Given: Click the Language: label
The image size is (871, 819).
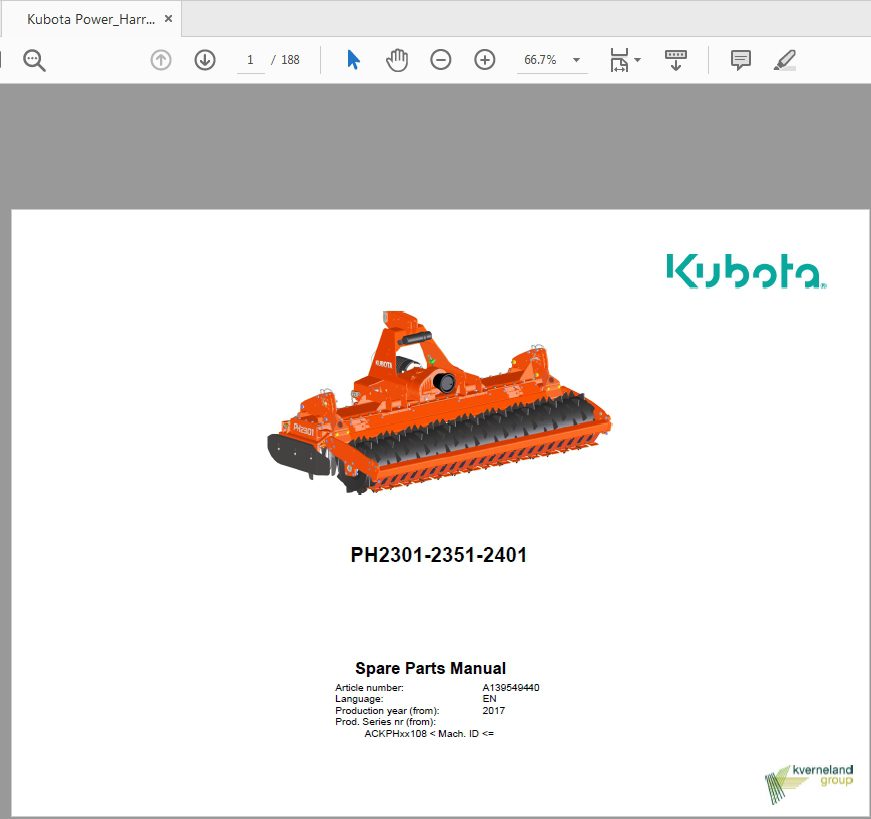Looking at the screenshot, I should 359,698.
